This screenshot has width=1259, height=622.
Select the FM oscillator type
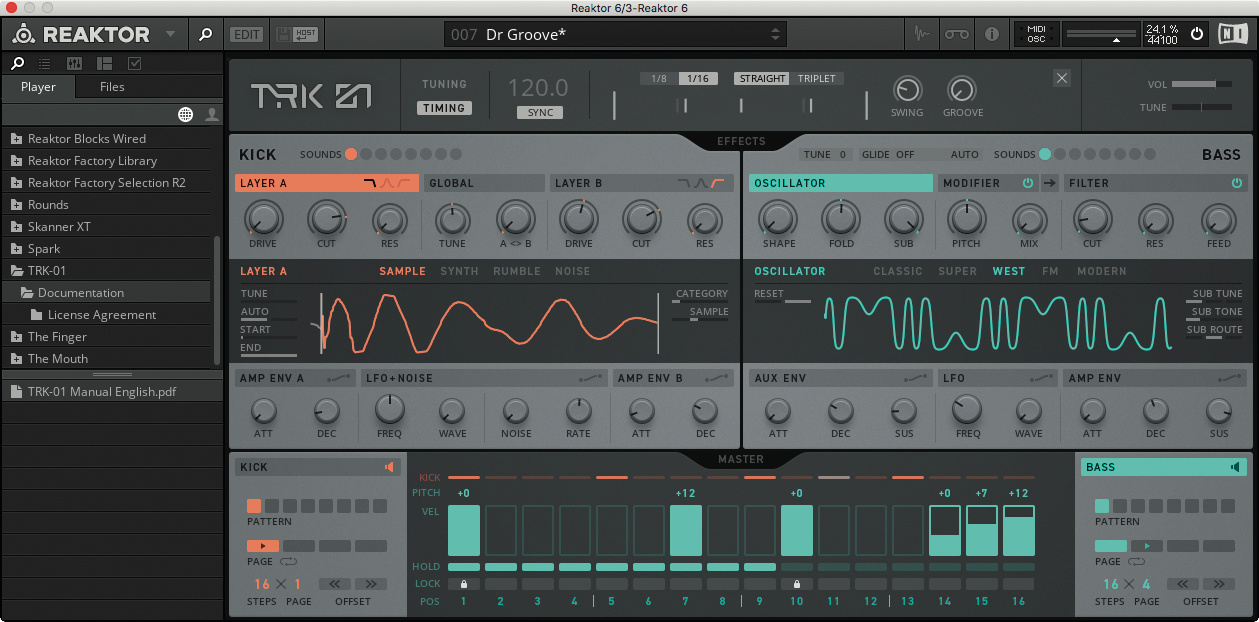click(x=1050, y=271)
